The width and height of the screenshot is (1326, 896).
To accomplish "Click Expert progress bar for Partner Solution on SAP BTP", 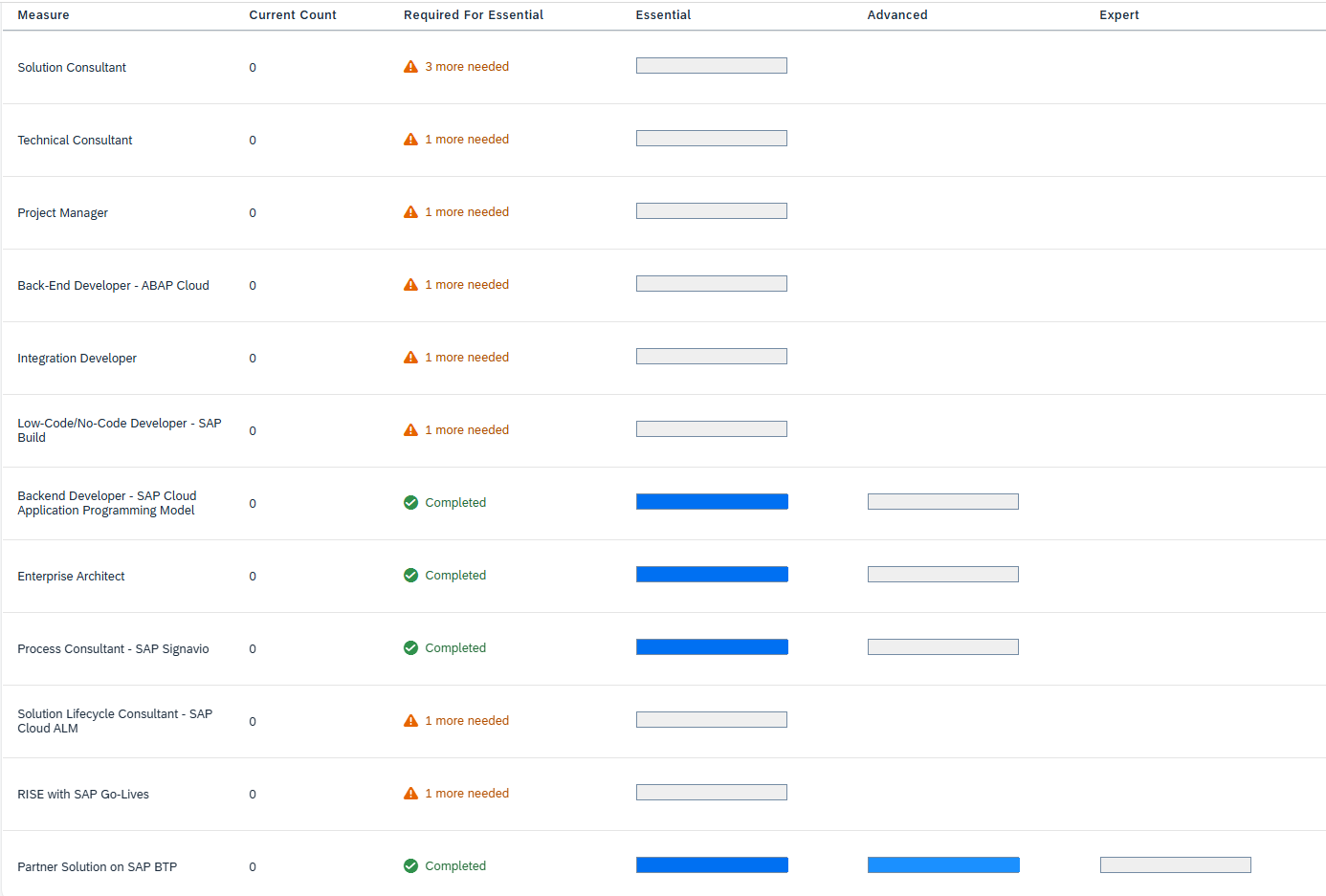I will point(1175,865).
